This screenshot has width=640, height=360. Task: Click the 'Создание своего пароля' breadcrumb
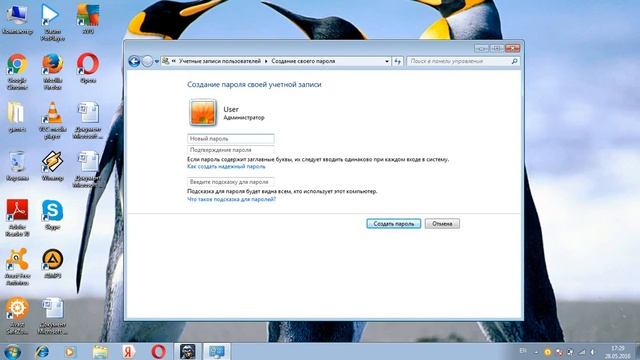[x=303, y=61]
